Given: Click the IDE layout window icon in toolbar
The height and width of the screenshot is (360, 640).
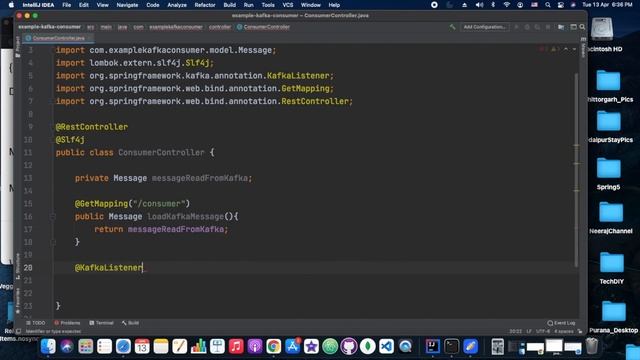Looking at the screenshot, I should (573, 27).
